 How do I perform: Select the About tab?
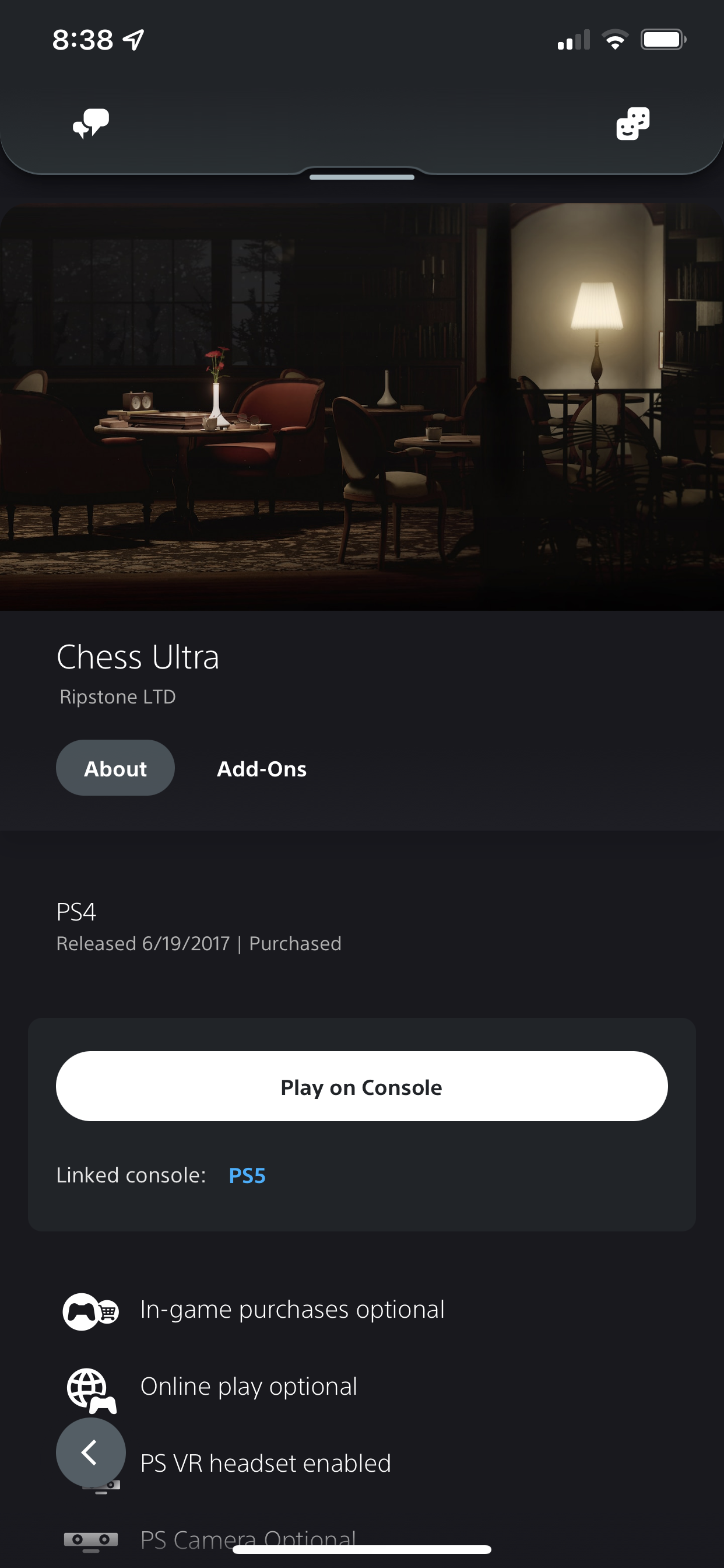point(115,768)
